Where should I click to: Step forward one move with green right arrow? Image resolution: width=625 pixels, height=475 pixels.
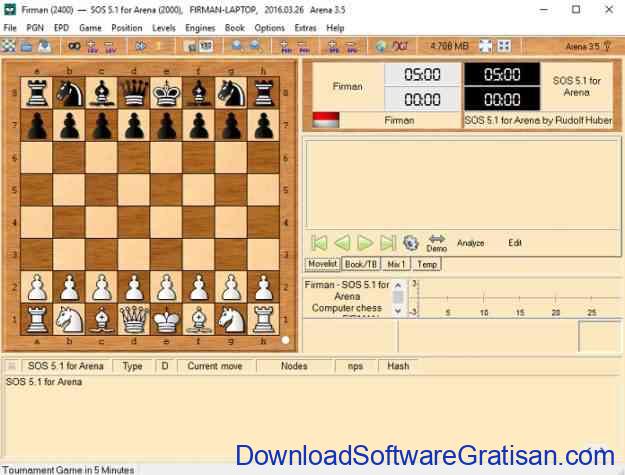point(365,242)
